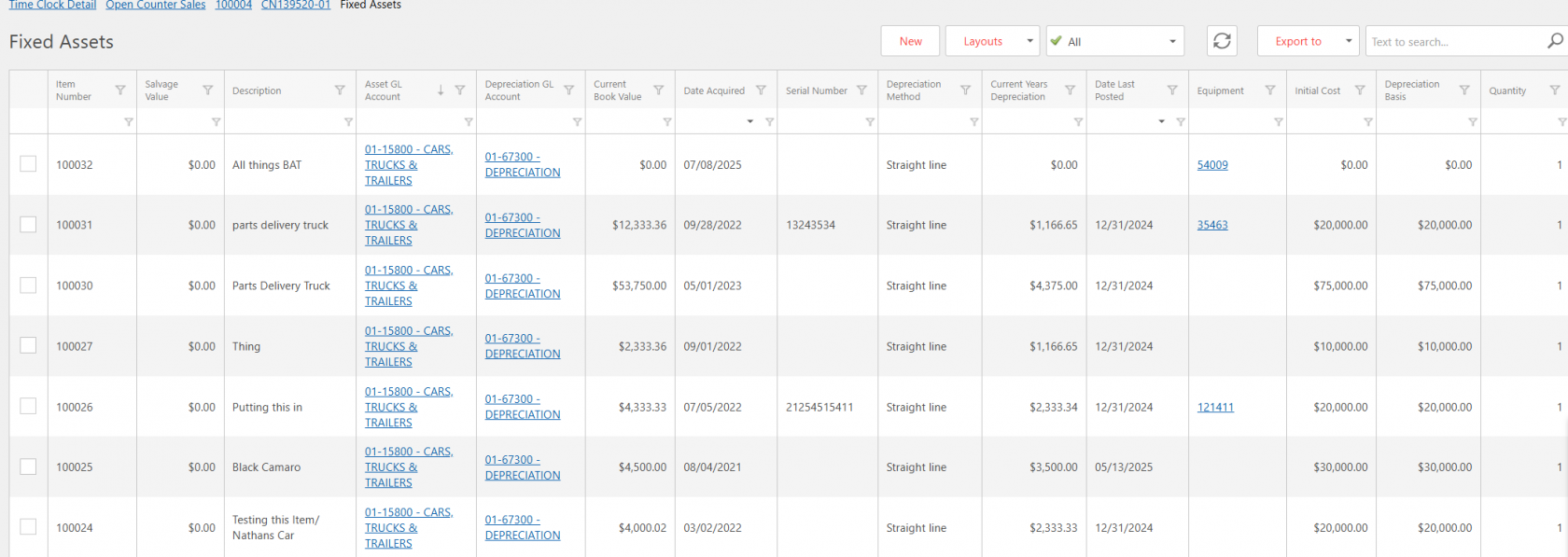
Task: Open equipment link 54009
Action: pyautogui.click(x=1212, y=165)
